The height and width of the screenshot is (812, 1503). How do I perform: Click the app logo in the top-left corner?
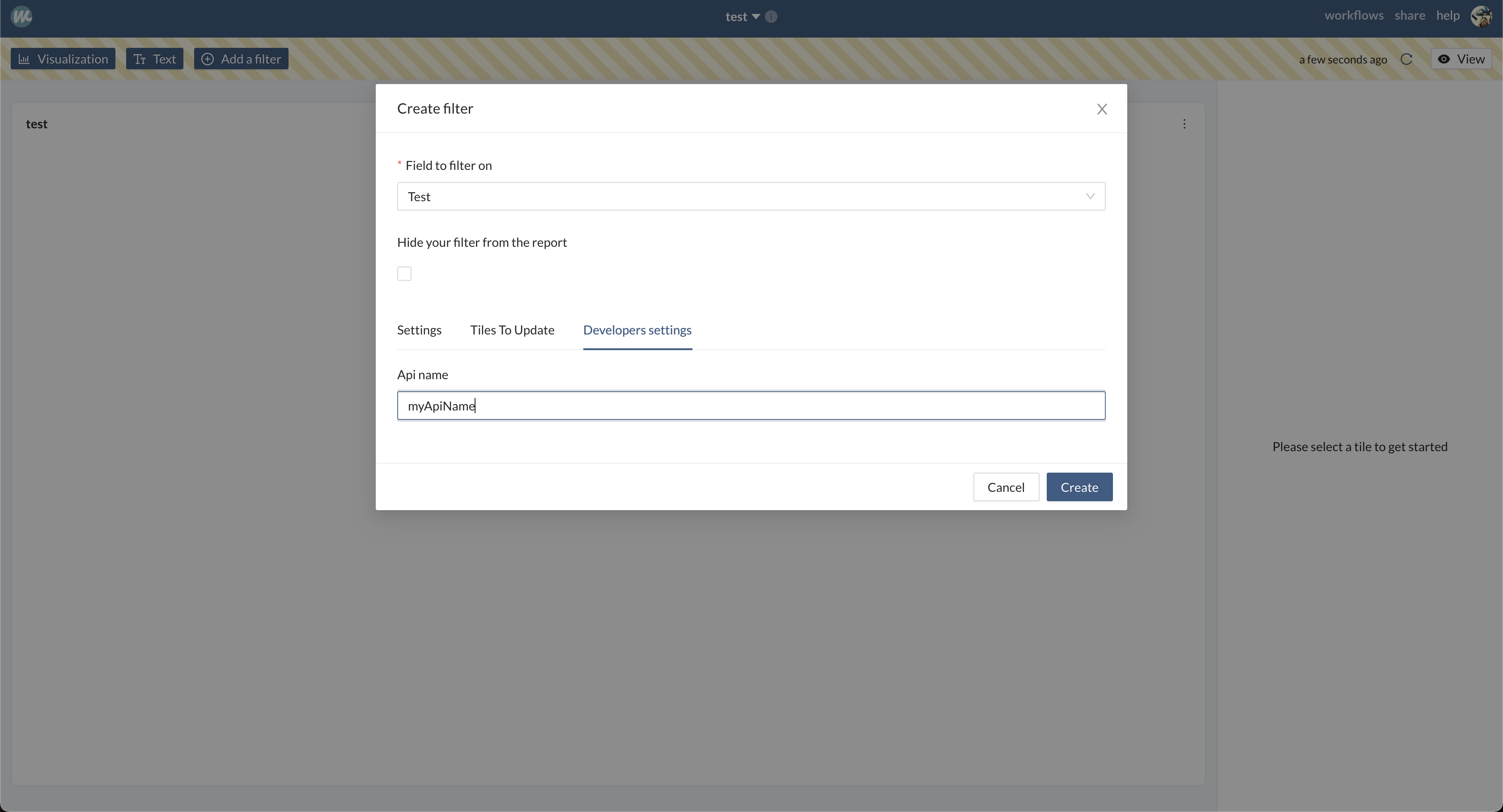coord(21,17)
